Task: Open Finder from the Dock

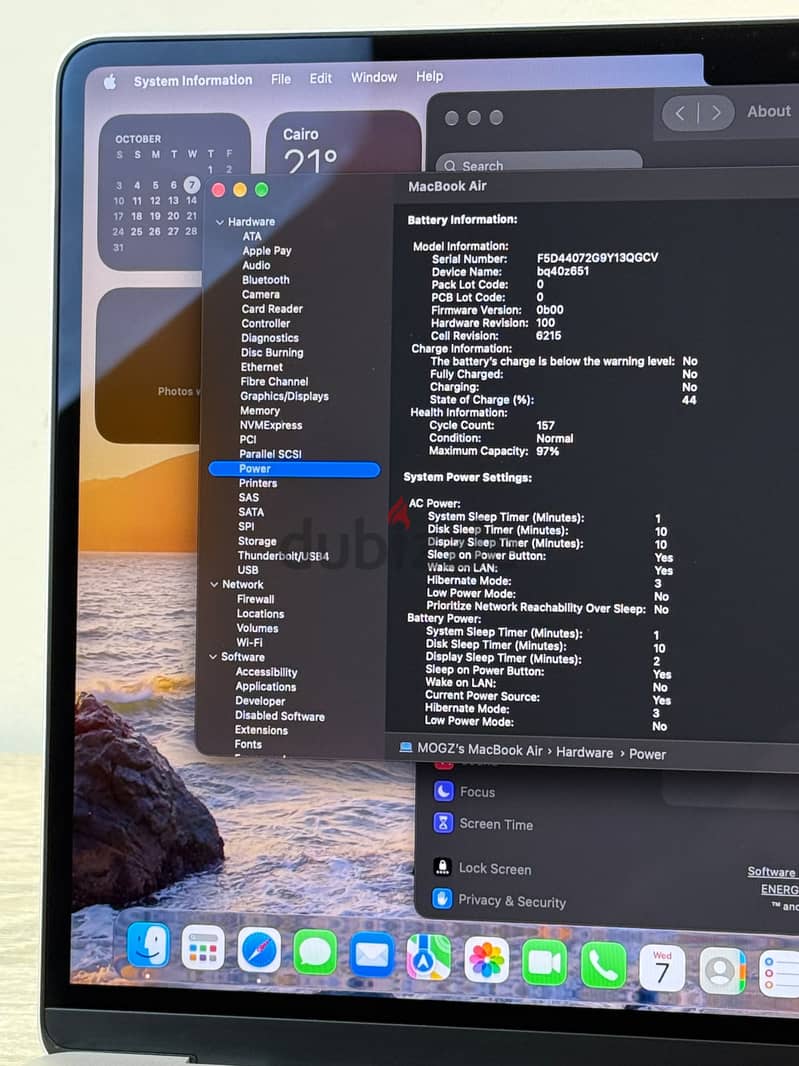Action: click(148, 945)
